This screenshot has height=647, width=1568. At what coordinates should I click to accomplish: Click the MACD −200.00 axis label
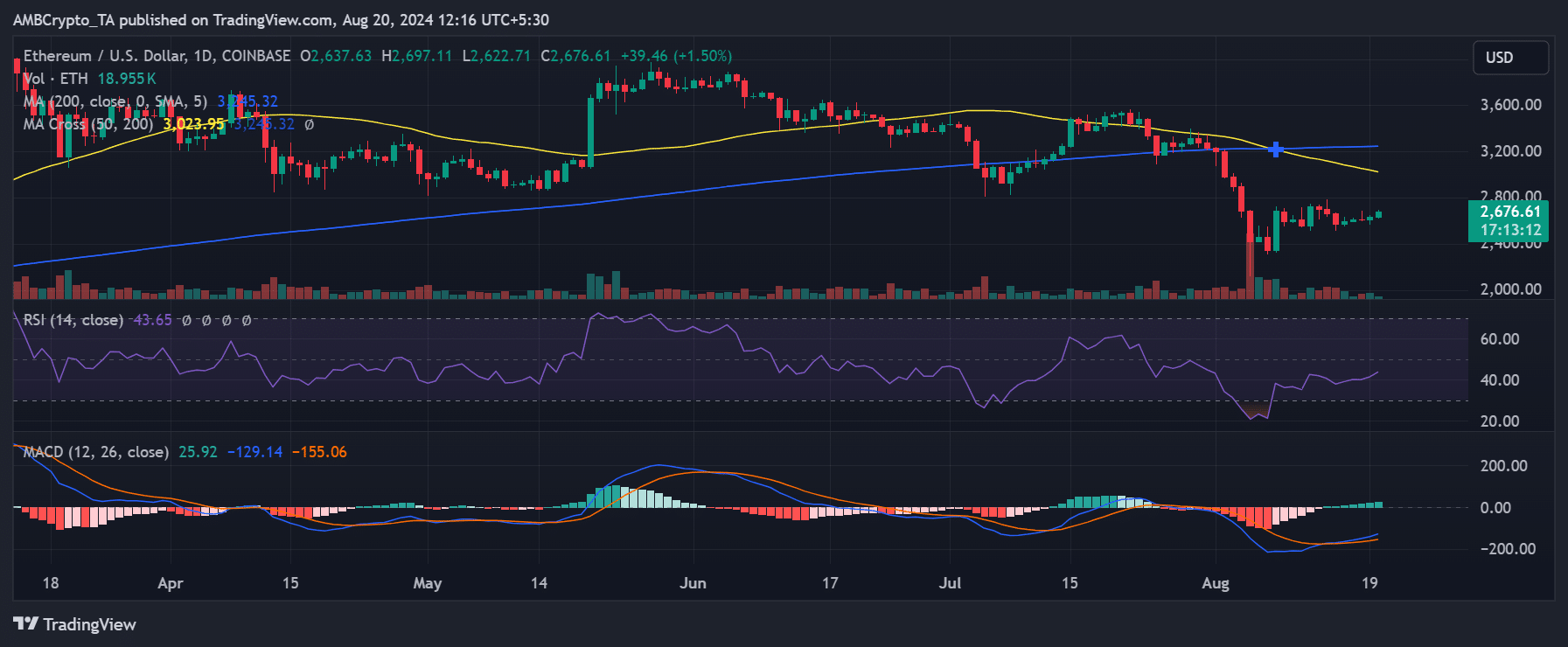coord(1508,549)
